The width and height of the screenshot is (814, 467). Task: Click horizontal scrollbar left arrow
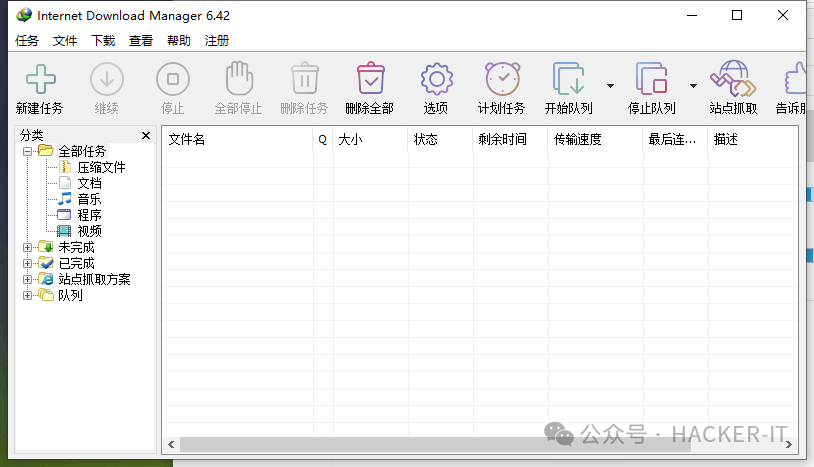coord(171,445)
